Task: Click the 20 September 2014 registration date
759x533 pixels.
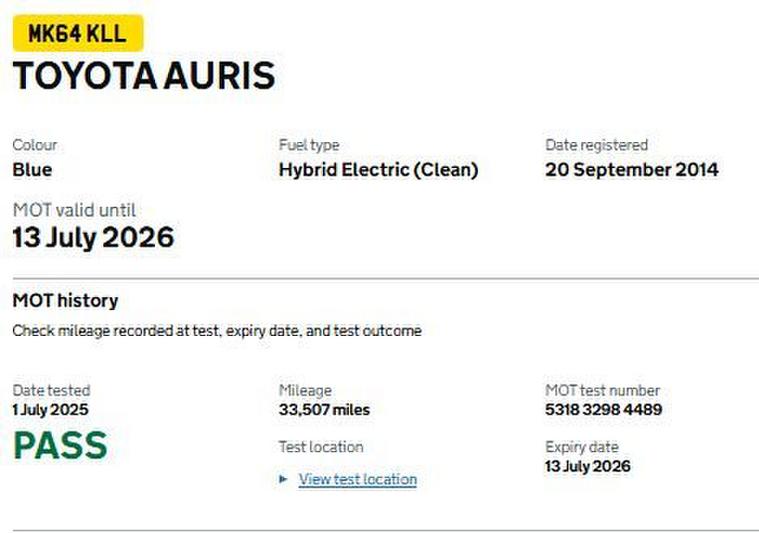Action: pyautogui.click(x=631, y=170)
